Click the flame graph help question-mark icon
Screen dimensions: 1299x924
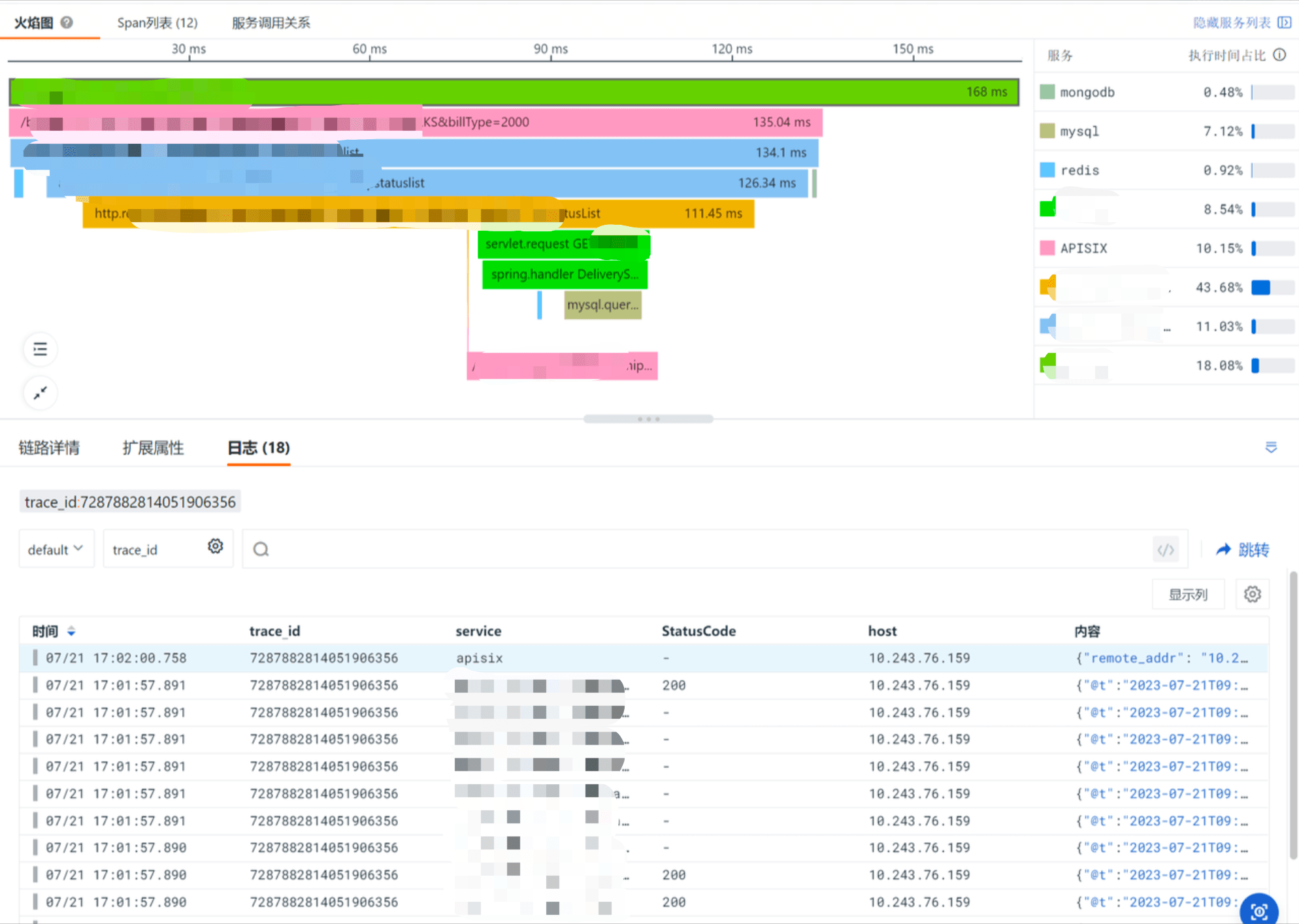tap(67, 22)
